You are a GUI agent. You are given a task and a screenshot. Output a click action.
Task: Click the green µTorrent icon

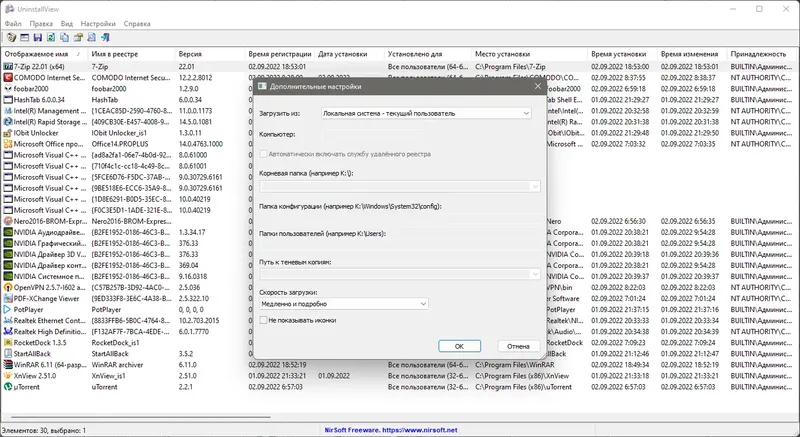(8, 387)
